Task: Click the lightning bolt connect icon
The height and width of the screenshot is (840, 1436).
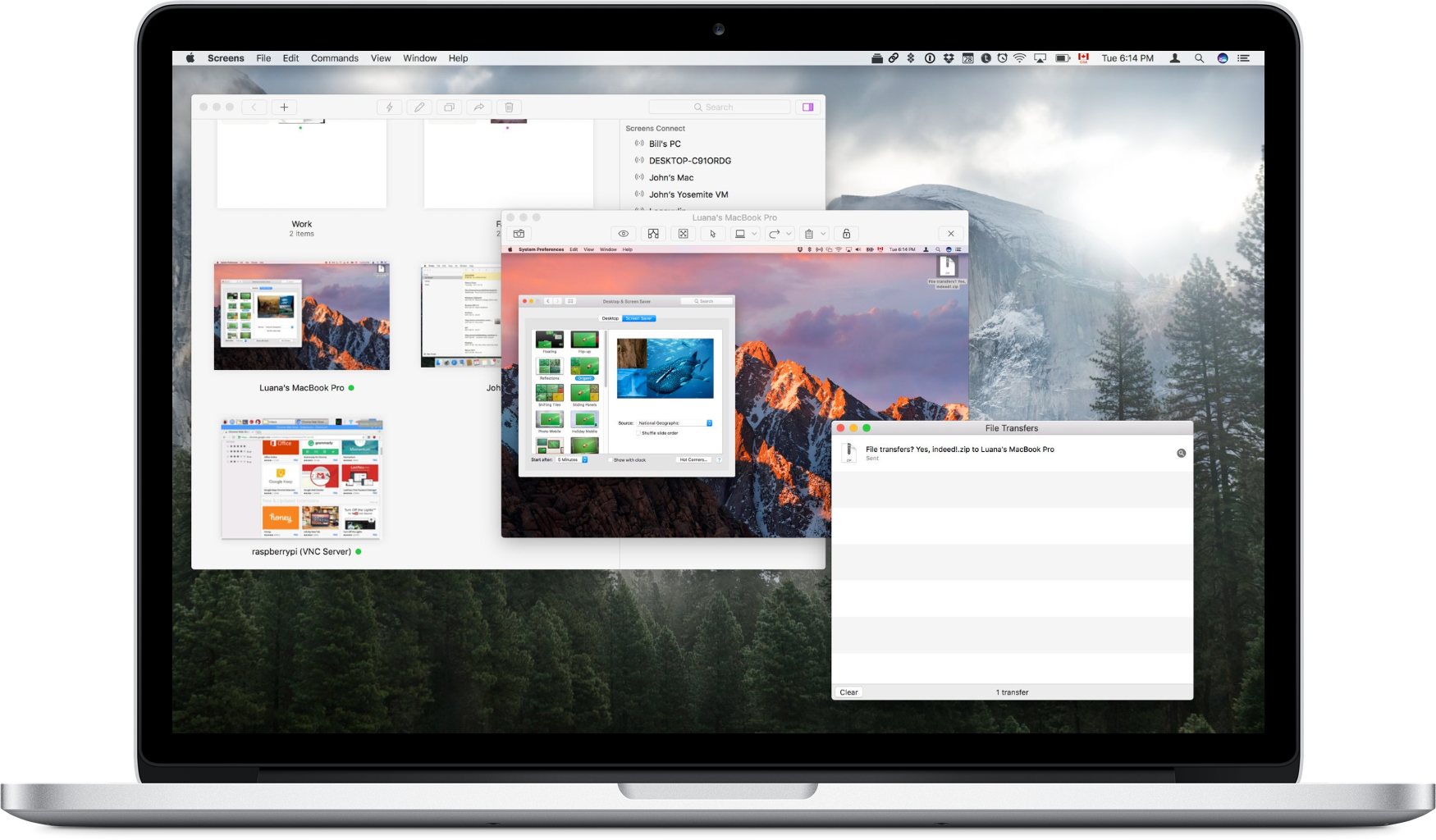Action: pyautogui.click(x=390, y=107)
